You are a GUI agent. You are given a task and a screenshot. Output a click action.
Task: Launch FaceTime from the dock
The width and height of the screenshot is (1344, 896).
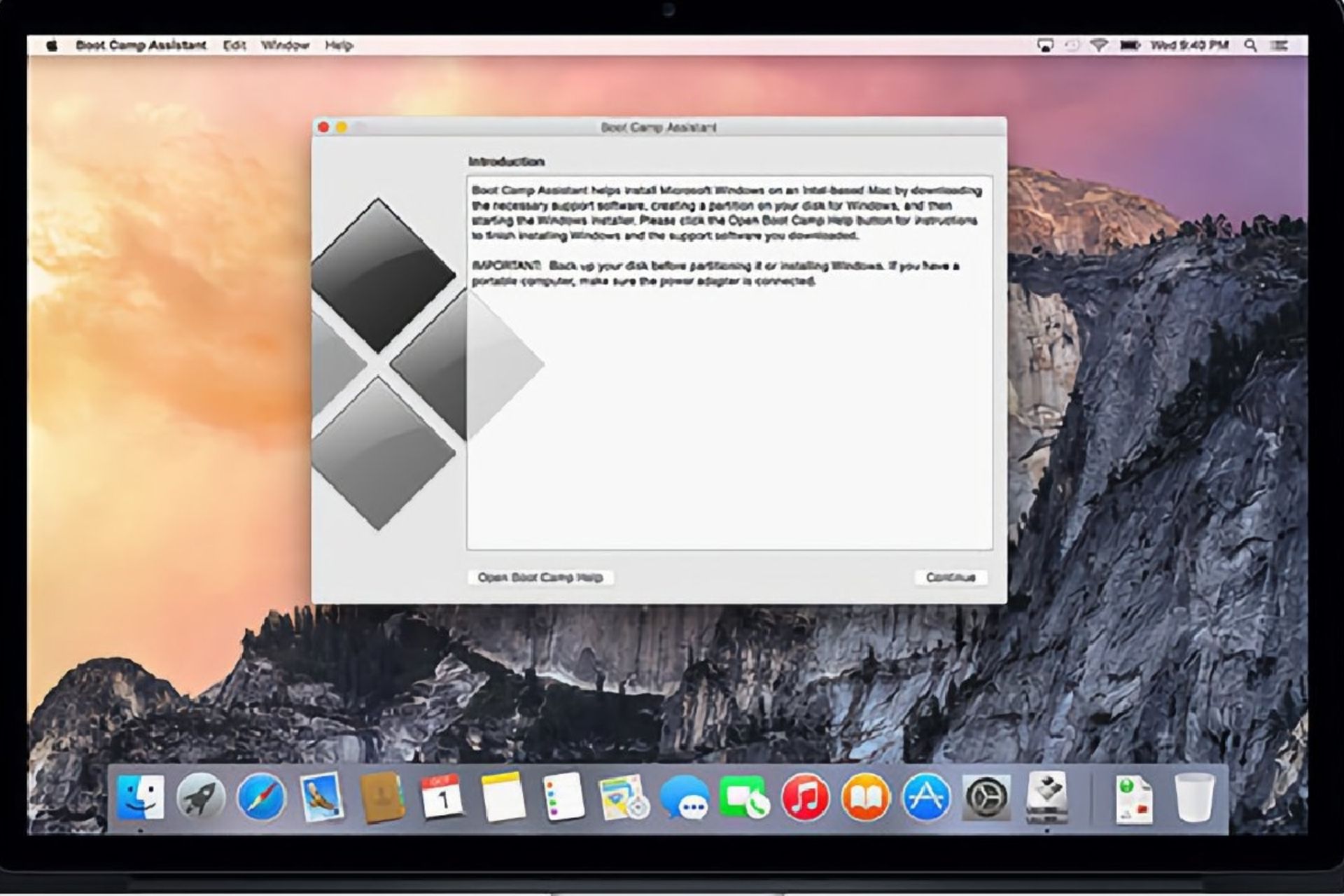[x=744, y=798]
